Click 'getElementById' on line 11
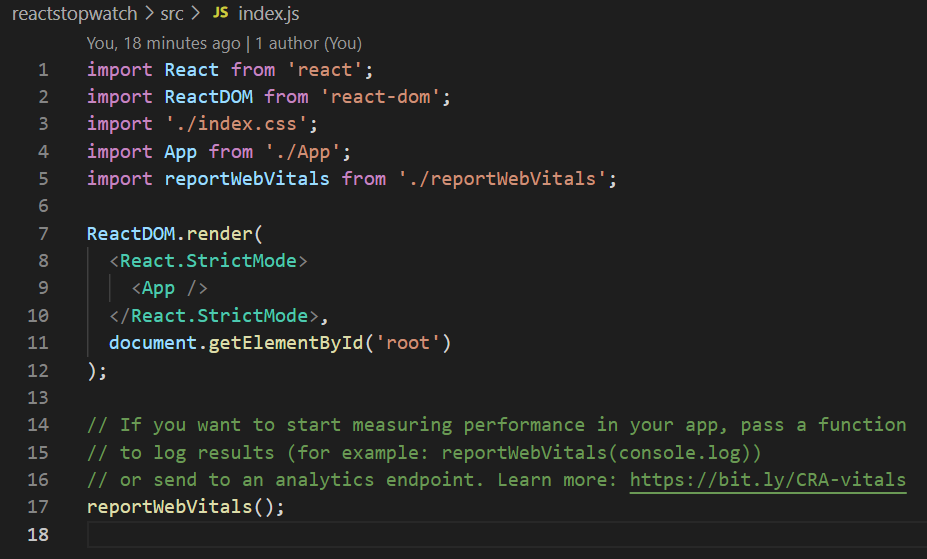 coord(286,343)
